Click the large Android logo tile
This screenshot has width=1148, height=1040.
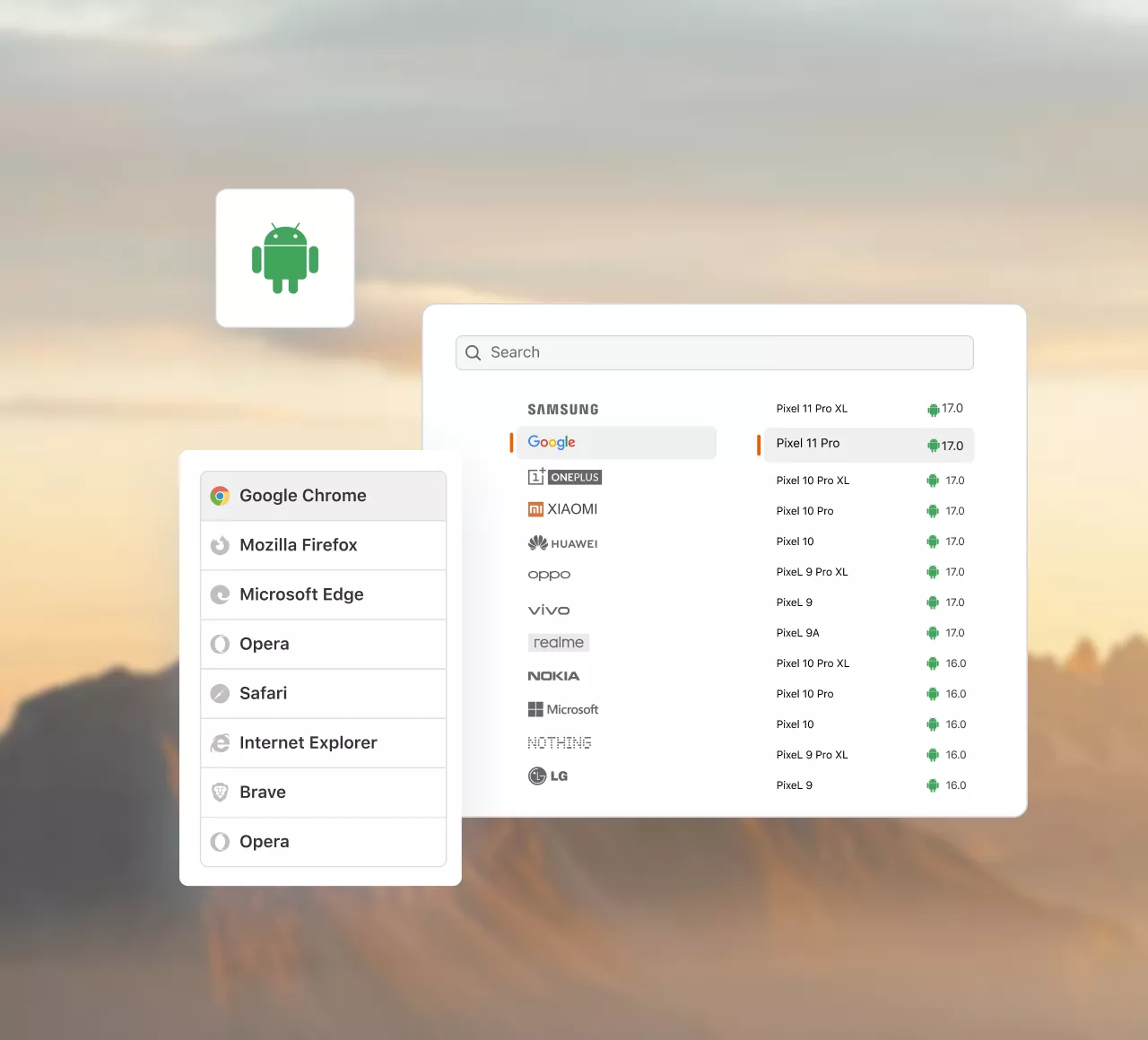285,258
